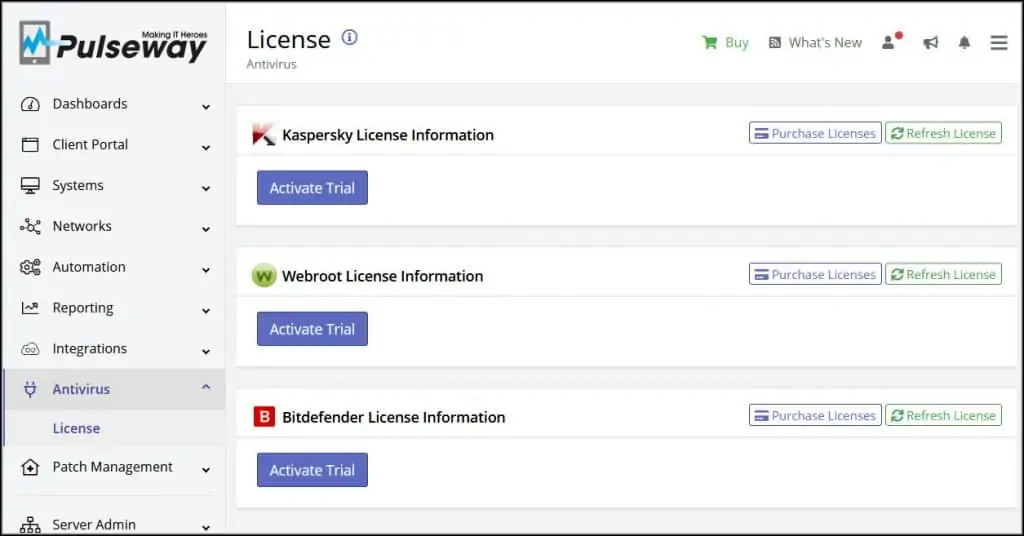
Task: Open the Patch Management menu item
Action: coord(115,467)
